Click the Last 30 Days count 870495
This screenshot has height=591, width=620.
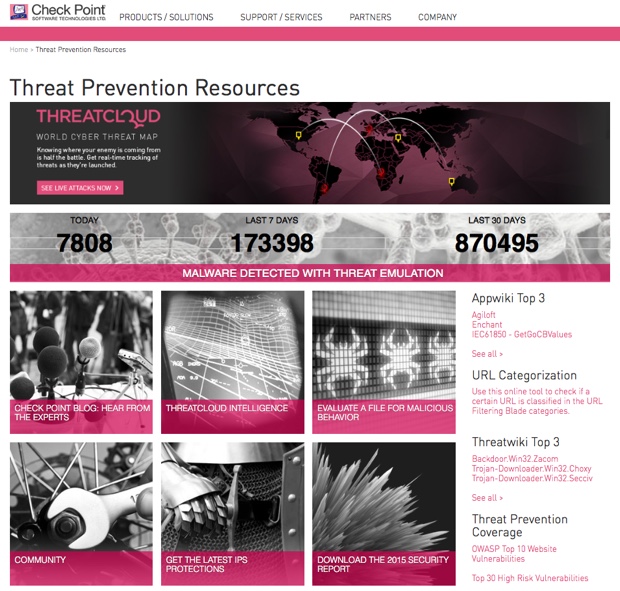tap(497, 243)
